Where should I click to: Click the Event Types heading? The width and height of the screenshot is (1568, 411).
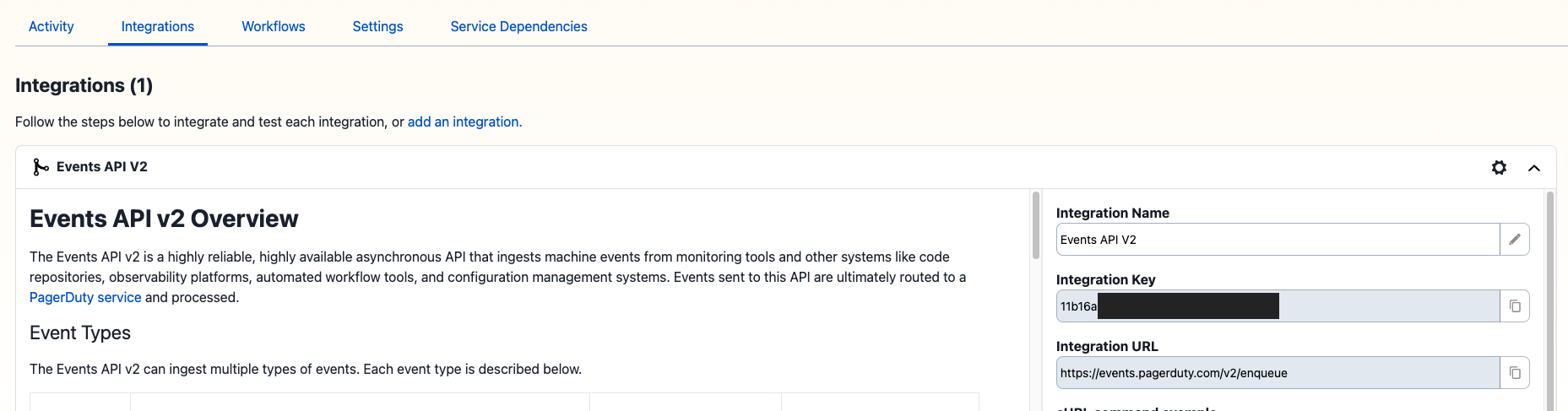click(80, 333)
